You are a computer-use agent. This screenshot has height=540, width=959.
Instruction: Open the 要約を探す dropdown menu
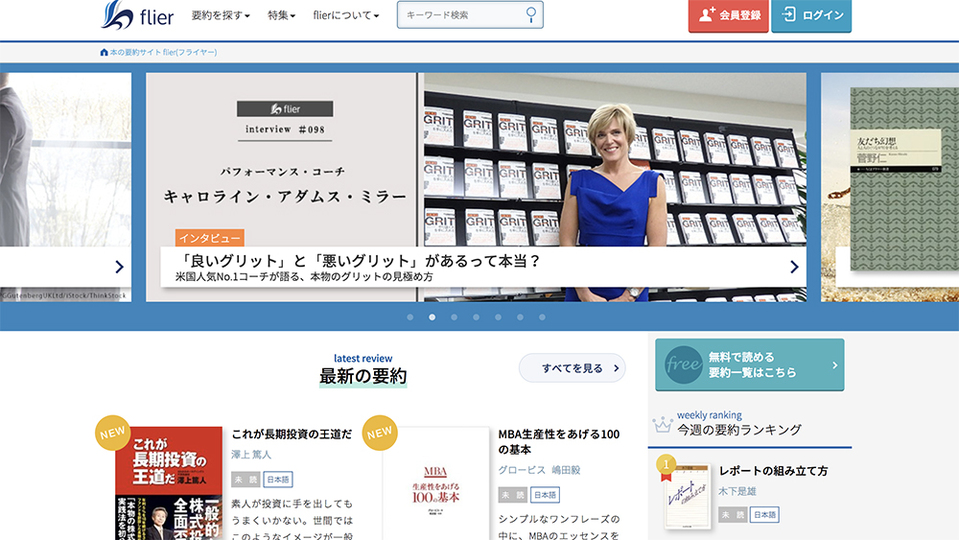click(220, 15)
